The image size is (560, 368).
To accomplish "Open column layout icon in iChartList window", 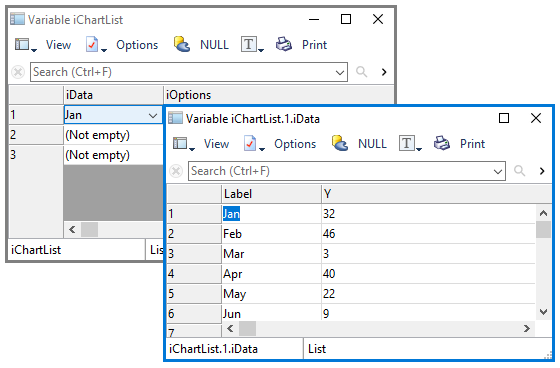I will (x=25, y=45).
